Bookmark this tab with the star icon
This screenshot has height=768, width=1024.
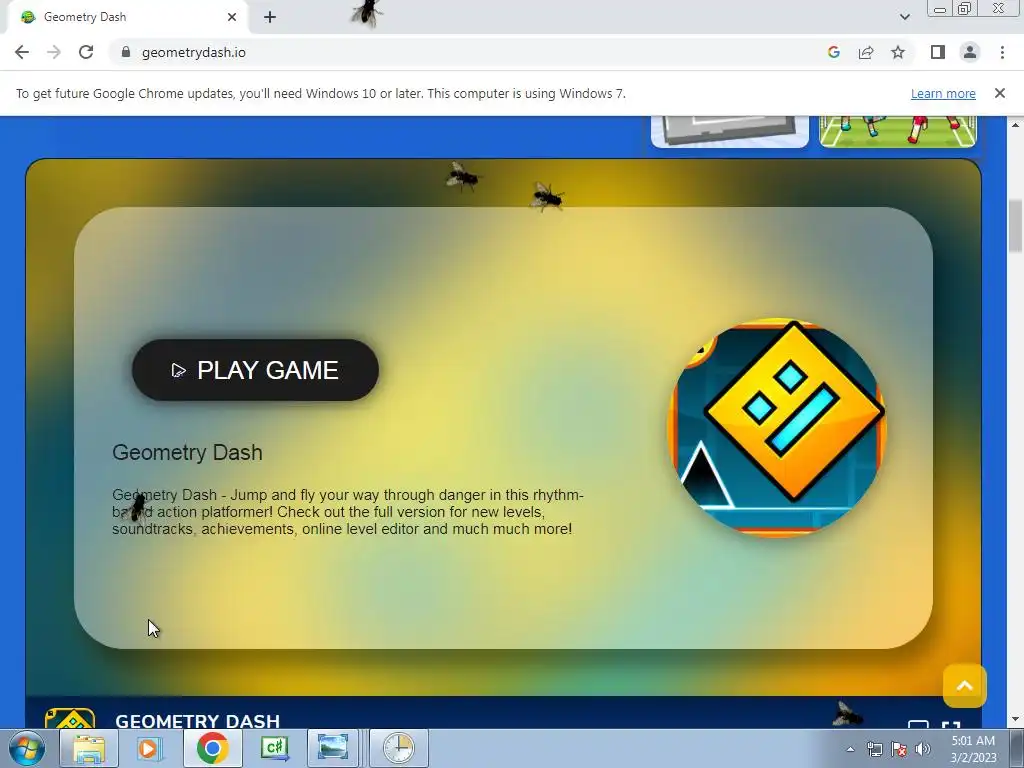(898, 52)
